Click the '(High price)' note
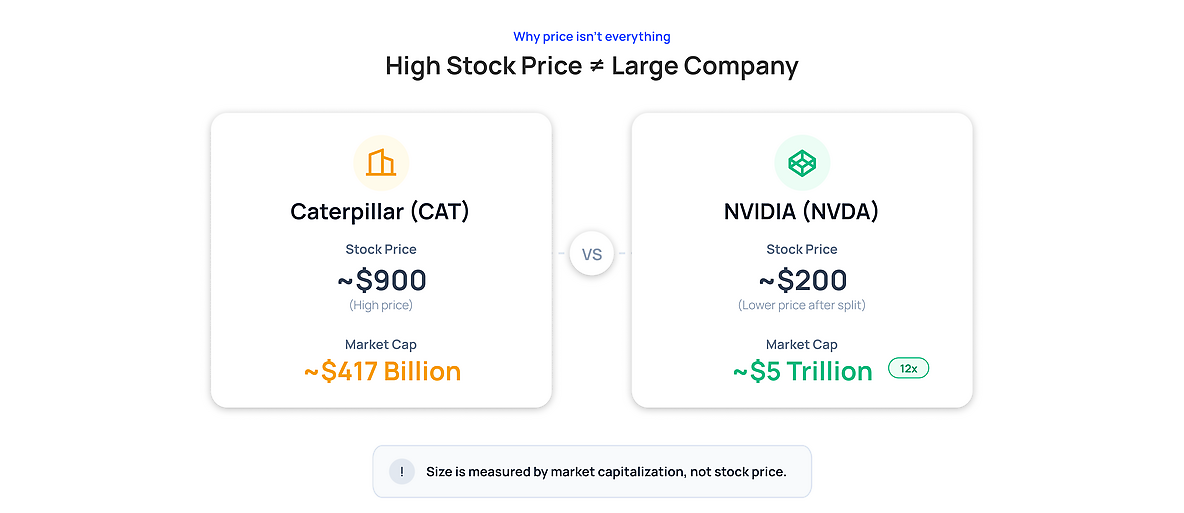 [x=381, y=306]
